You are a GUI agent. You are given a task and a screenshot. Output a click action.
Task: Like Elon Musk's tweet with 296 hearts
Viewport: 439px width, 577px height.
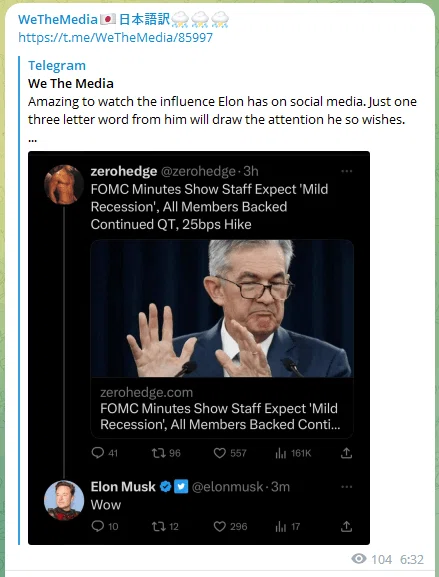point(220,526)
